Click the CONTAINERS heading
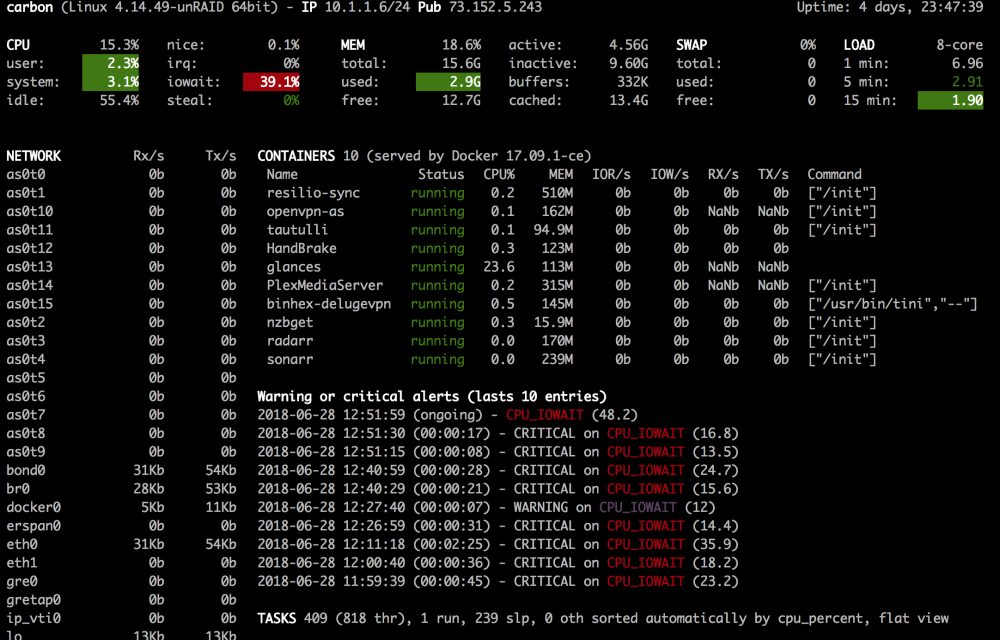Viewport: 1000px width, 640px height. (x=296, y=156)
